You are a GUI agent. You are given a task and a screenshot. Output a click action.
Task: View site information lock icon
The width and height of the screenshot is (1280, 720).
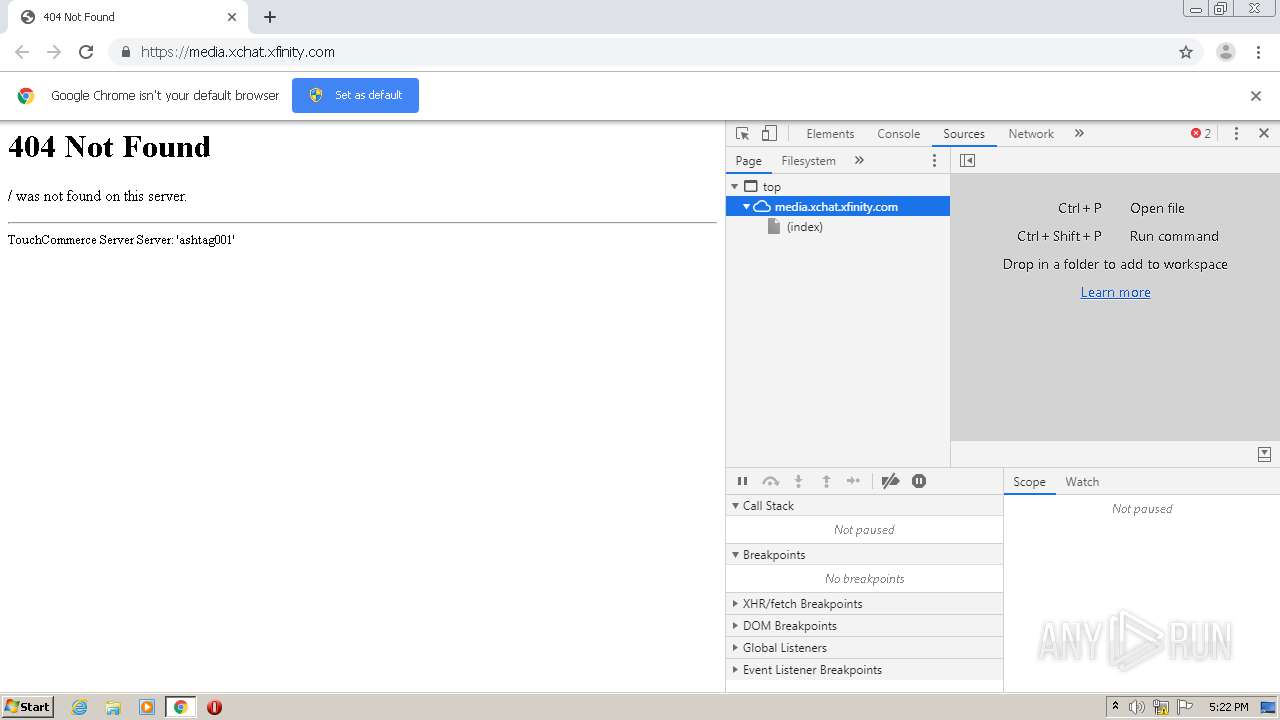coord(125,52)
